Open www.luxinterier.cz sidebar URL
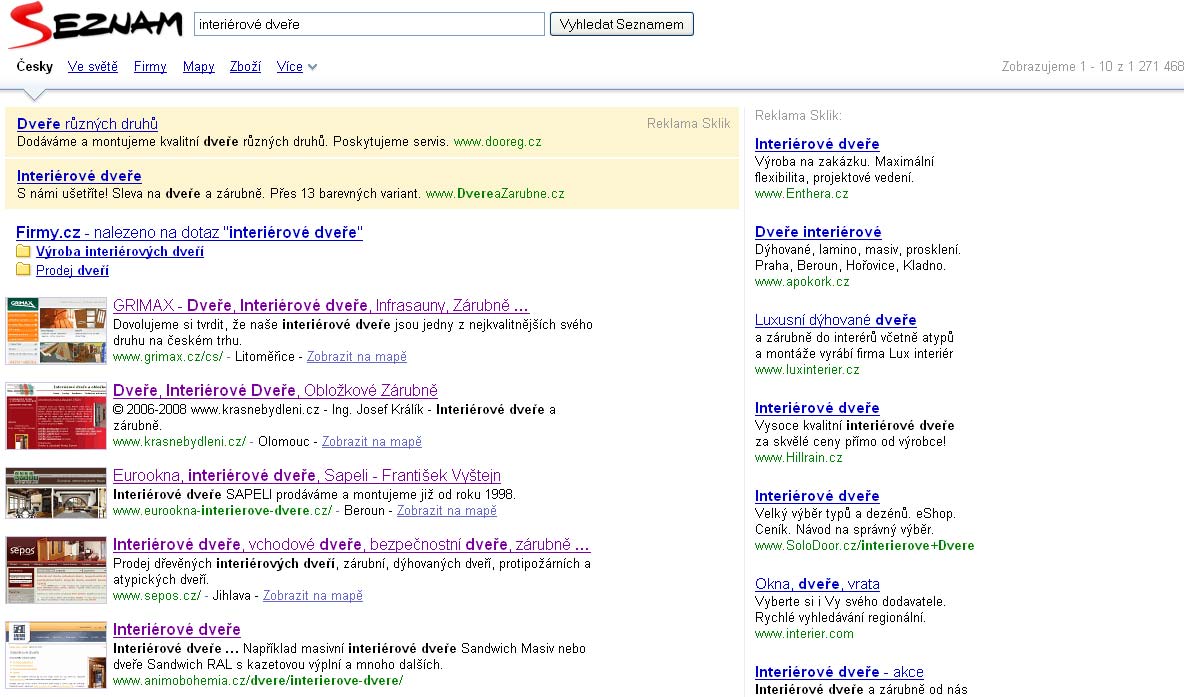Image resolution: width=1184 pixels, height=697 pixels. tap(807, 370)
